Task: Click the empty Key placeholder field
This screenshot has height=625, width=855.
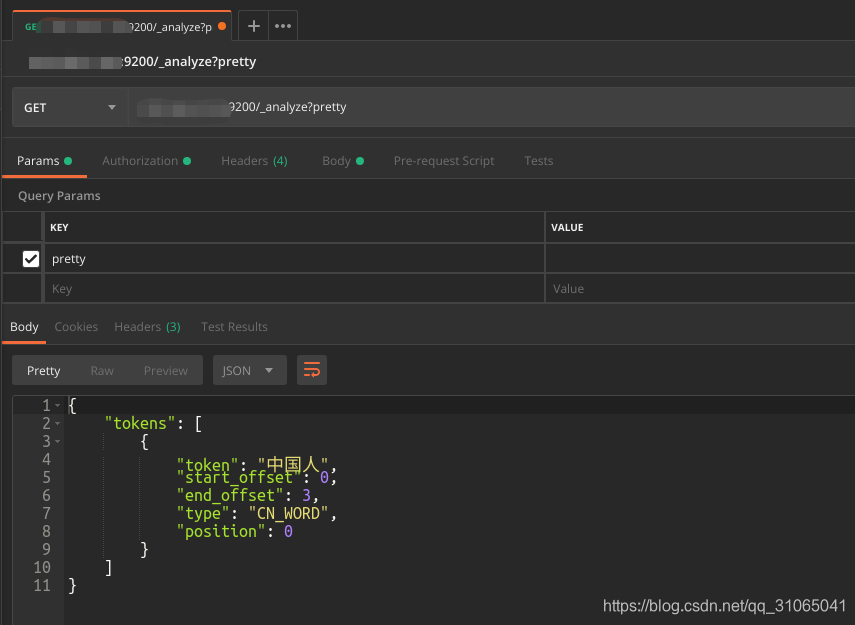Action: (294, 289)
